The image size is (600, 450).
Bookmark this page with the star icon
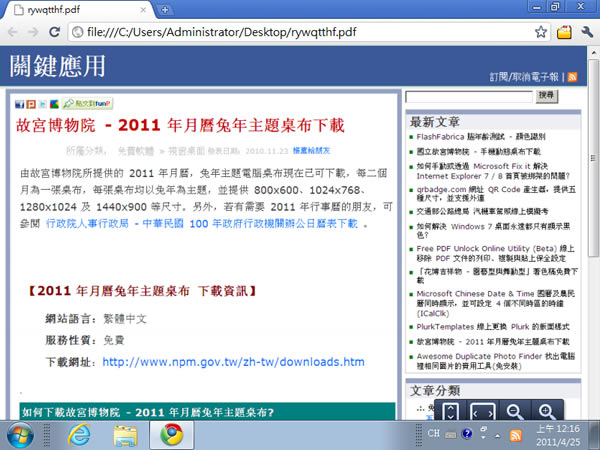[541, 32]
